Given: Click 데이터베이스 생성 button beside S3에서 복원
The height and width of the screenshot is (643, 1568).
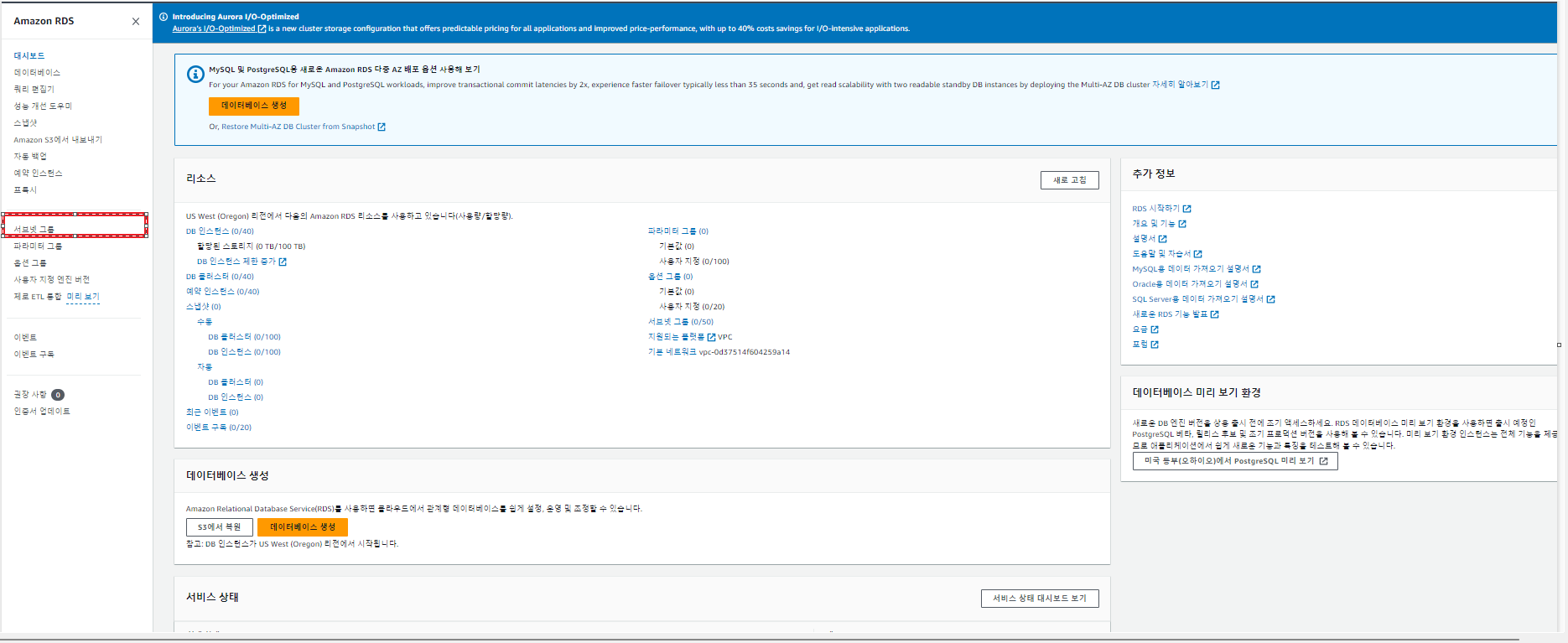Looking at the screenshot, I should 303,527.
